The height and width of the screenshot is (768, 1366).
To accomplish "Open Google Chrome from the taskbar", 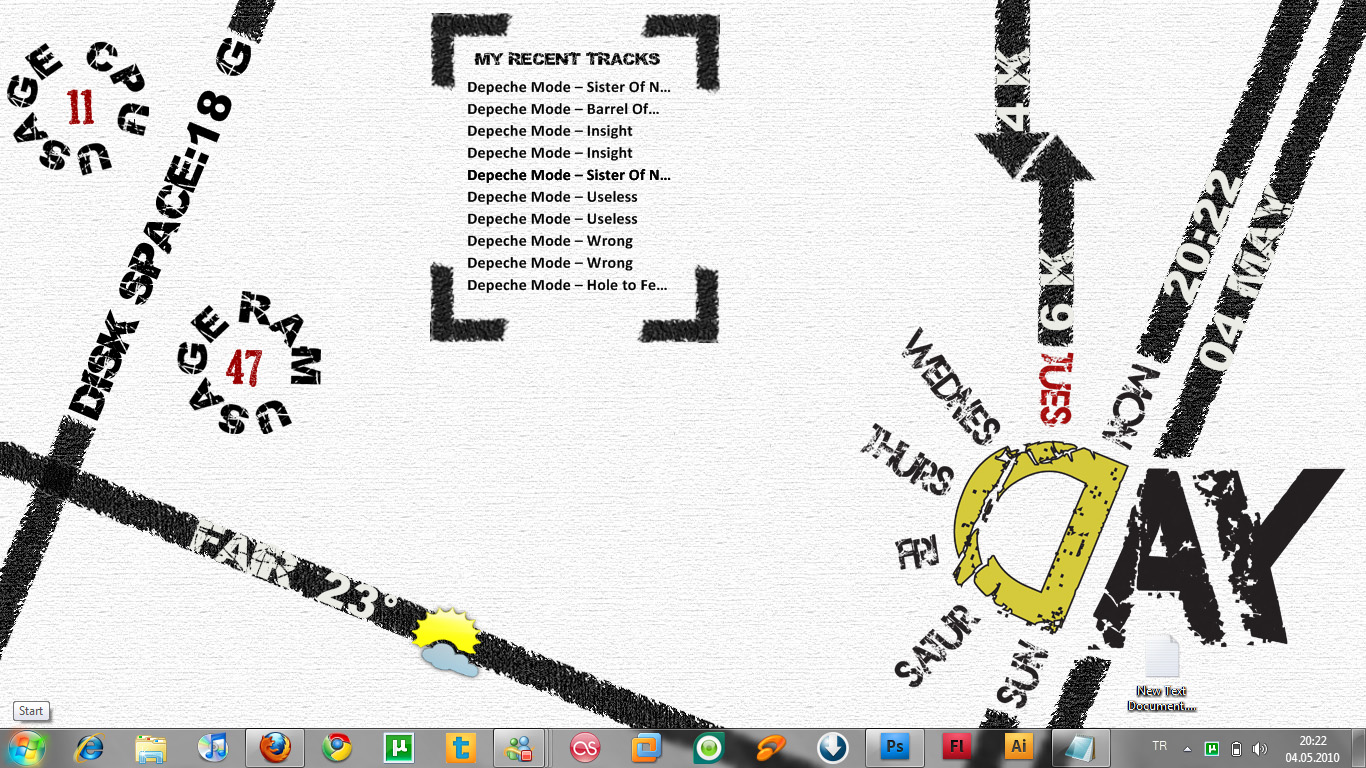I will click(x=337, y=747).
